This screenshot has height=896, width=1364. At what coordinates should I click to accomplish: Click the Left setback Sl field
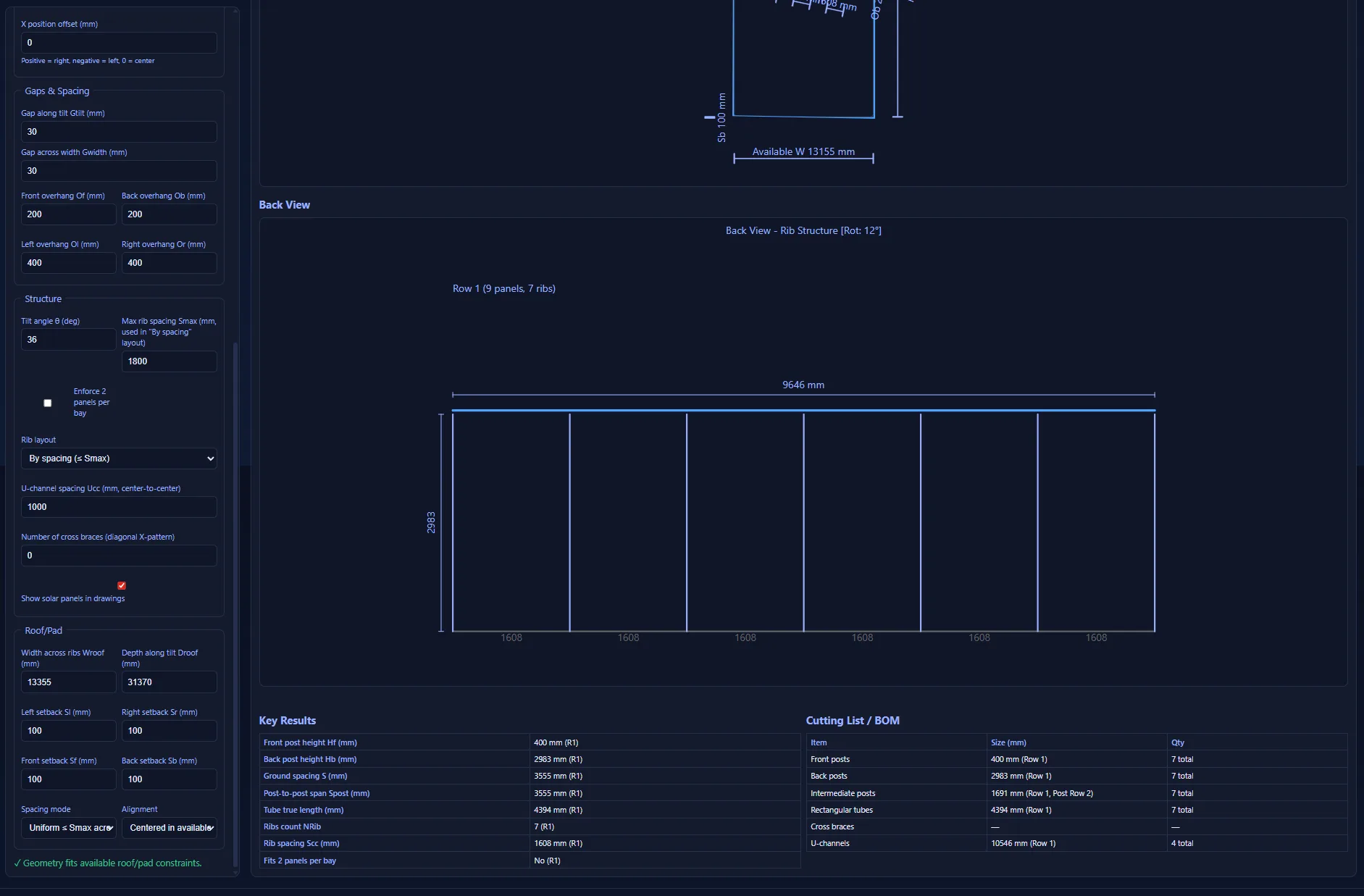pyautogui.click(x=69, y=731)
